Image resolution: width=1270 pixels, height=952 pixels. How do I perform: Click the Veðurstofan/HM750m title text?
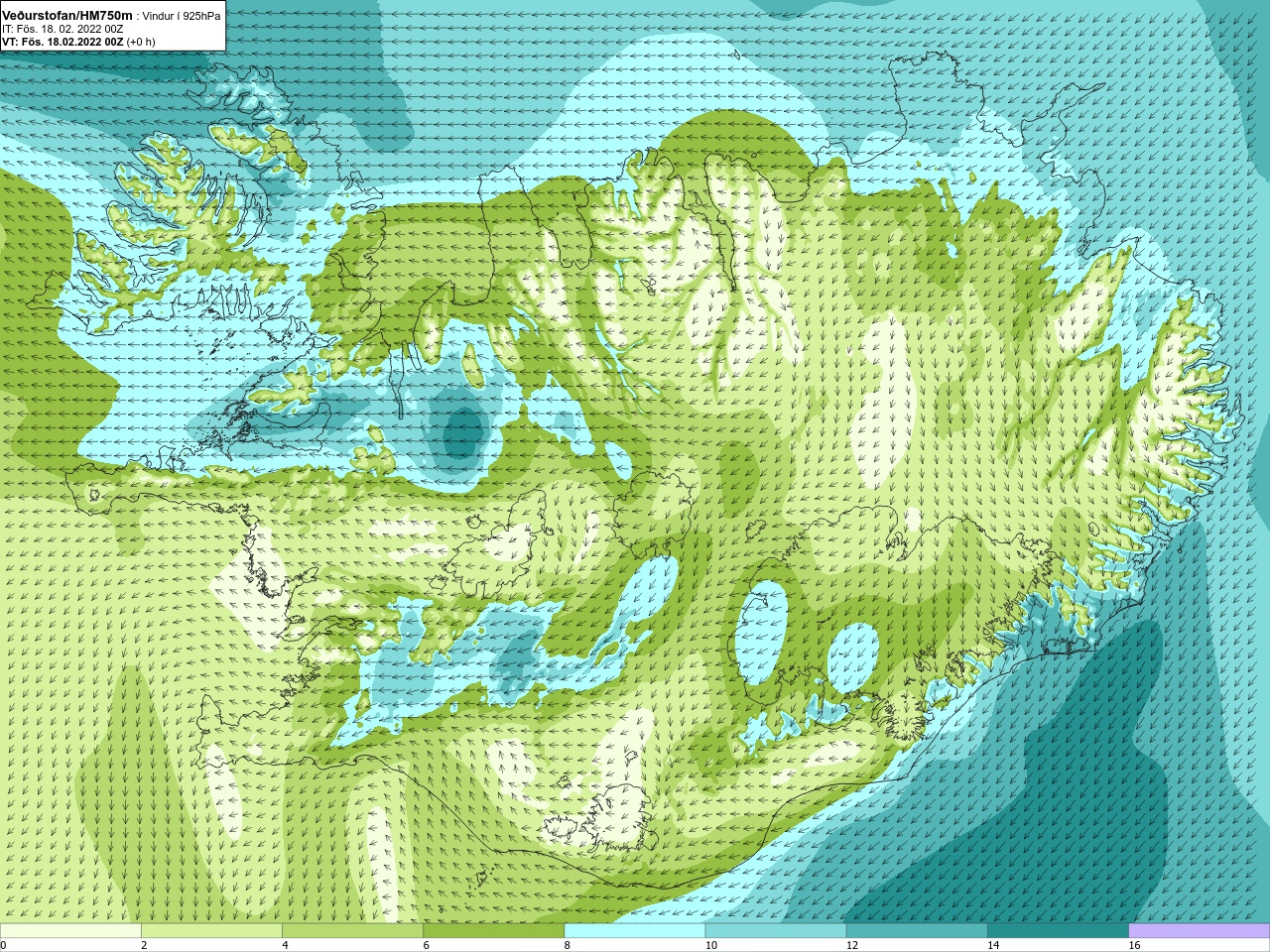(x=67, y=16)
